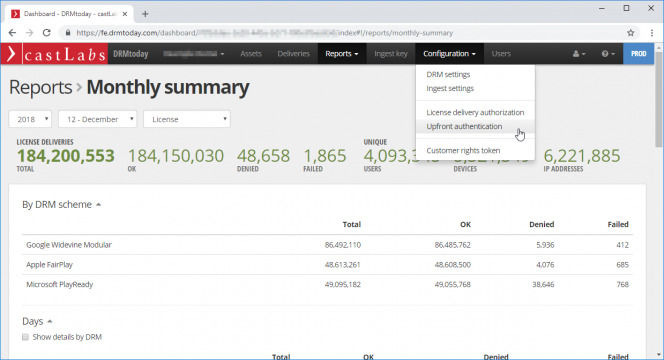The image size is (664, 360).
Task: Click the PlayReady denied value 38,646
Action: click(x=543, y=285)
